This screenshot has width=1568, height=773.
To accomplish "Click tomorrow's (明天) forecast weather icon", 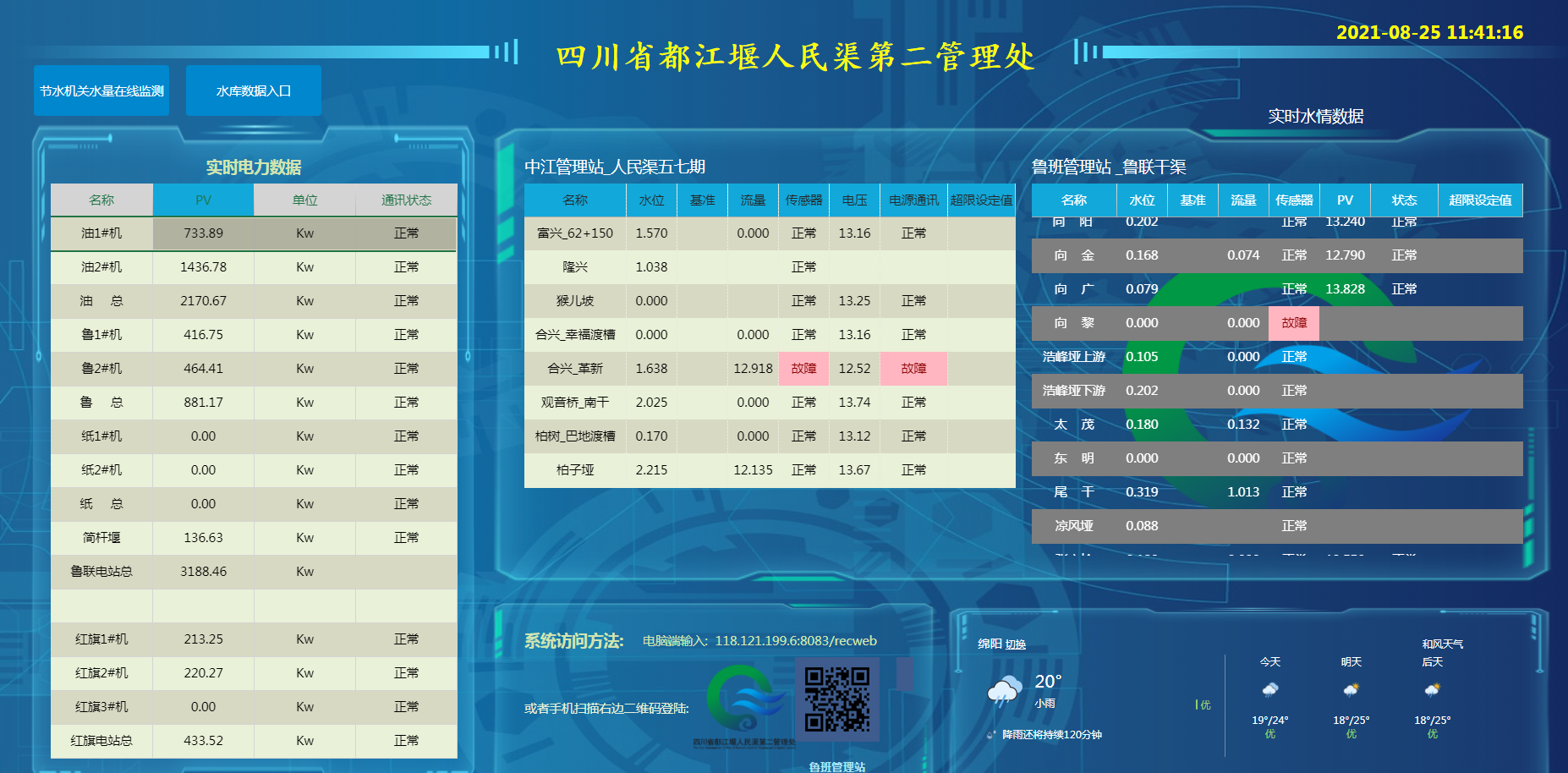I will (1351, 690).
